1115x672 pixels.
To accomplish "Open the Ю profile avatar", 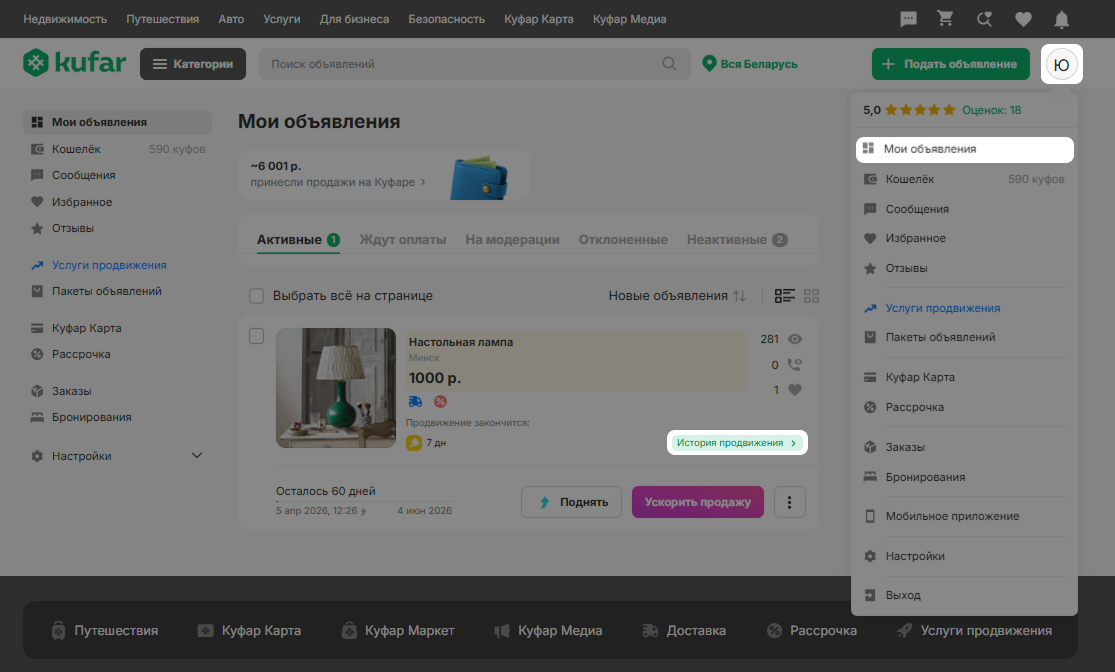I will 1062,64.
